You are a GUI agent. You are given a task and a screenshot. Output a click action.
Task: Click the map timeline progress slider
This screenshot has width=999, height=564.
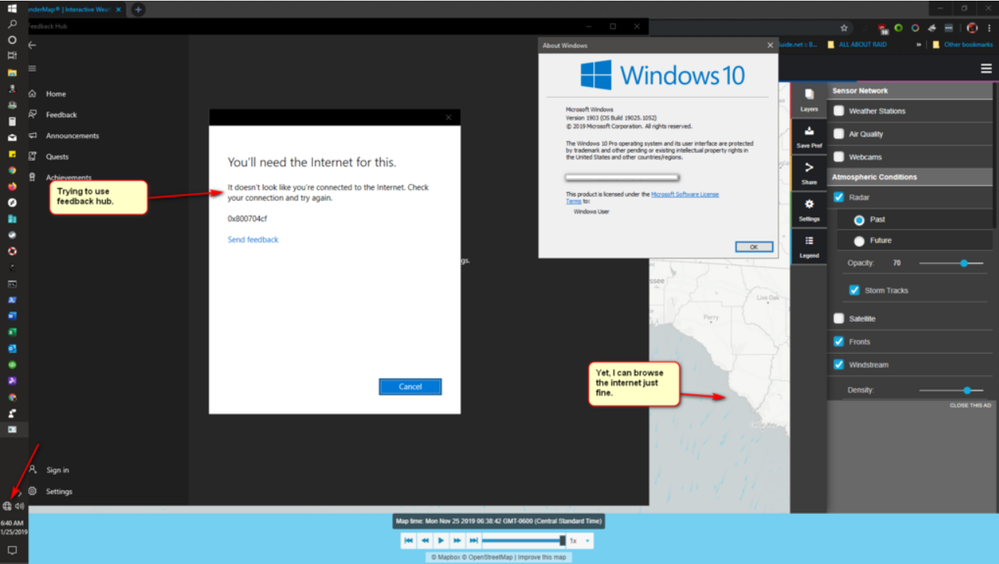(x=524, y=540)
